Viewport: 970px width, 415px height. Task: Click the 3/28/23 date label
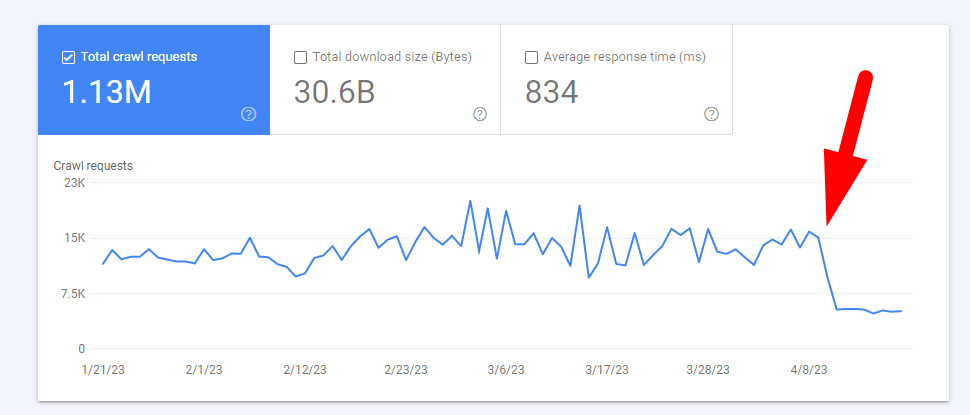coord(707,369)
